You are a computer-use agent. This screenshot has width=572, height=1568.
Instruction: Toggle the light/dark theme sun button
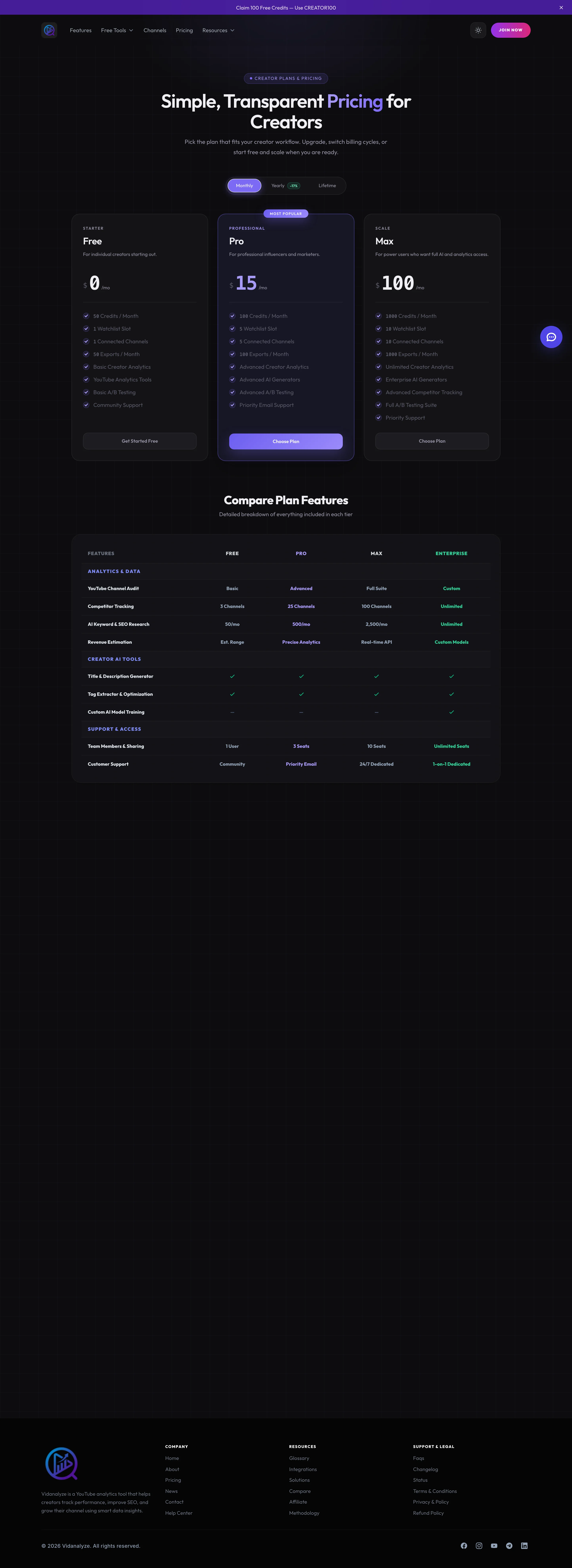pos(478,30)
